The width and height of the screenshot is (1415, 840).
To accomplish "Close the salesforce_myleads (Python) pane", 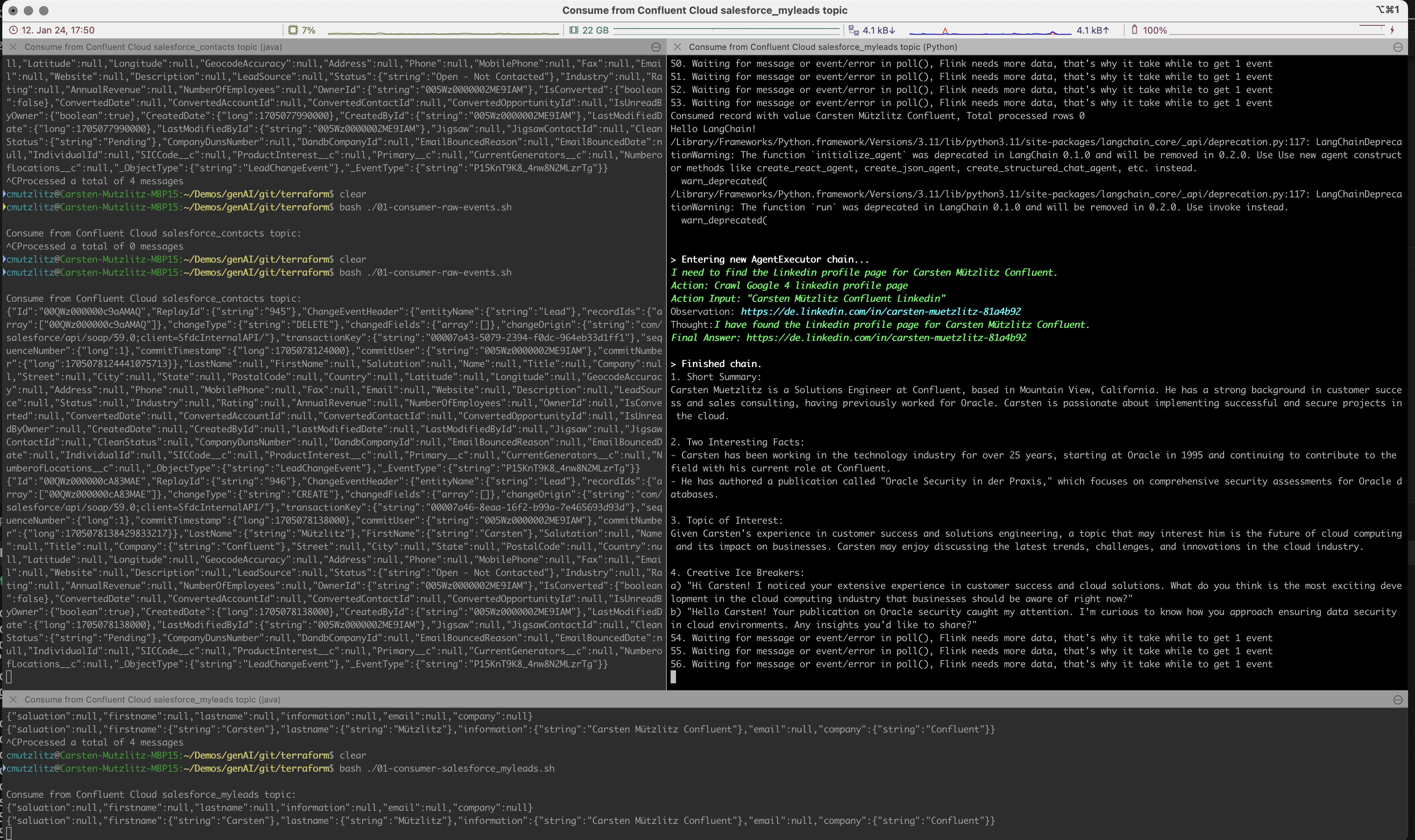I will point(677,47).
